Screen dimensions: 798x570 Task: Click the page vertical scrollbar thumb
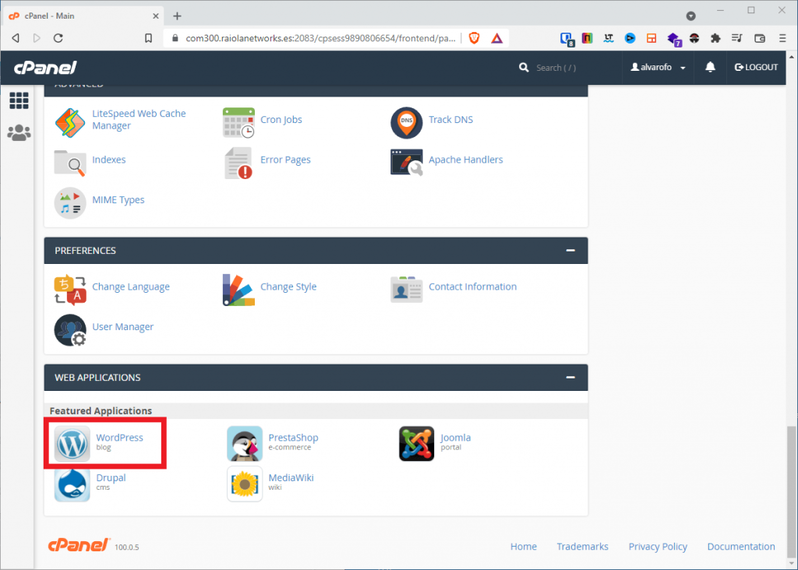[791, 492]
